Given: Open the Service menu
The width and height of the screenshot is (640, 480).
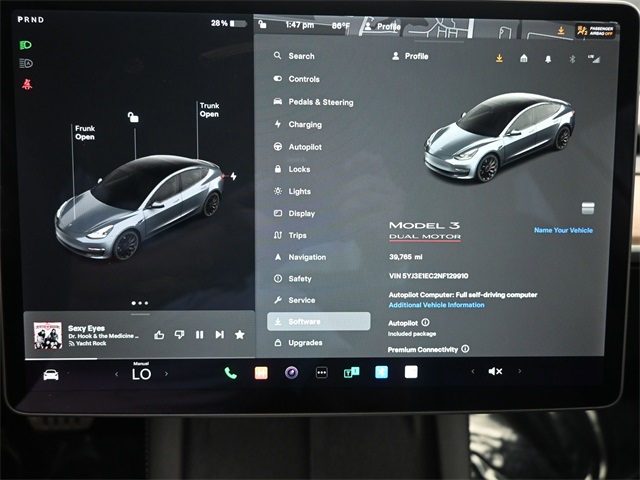Looking at the screenshot, I should pyautogui.click(x=295, y=300).
